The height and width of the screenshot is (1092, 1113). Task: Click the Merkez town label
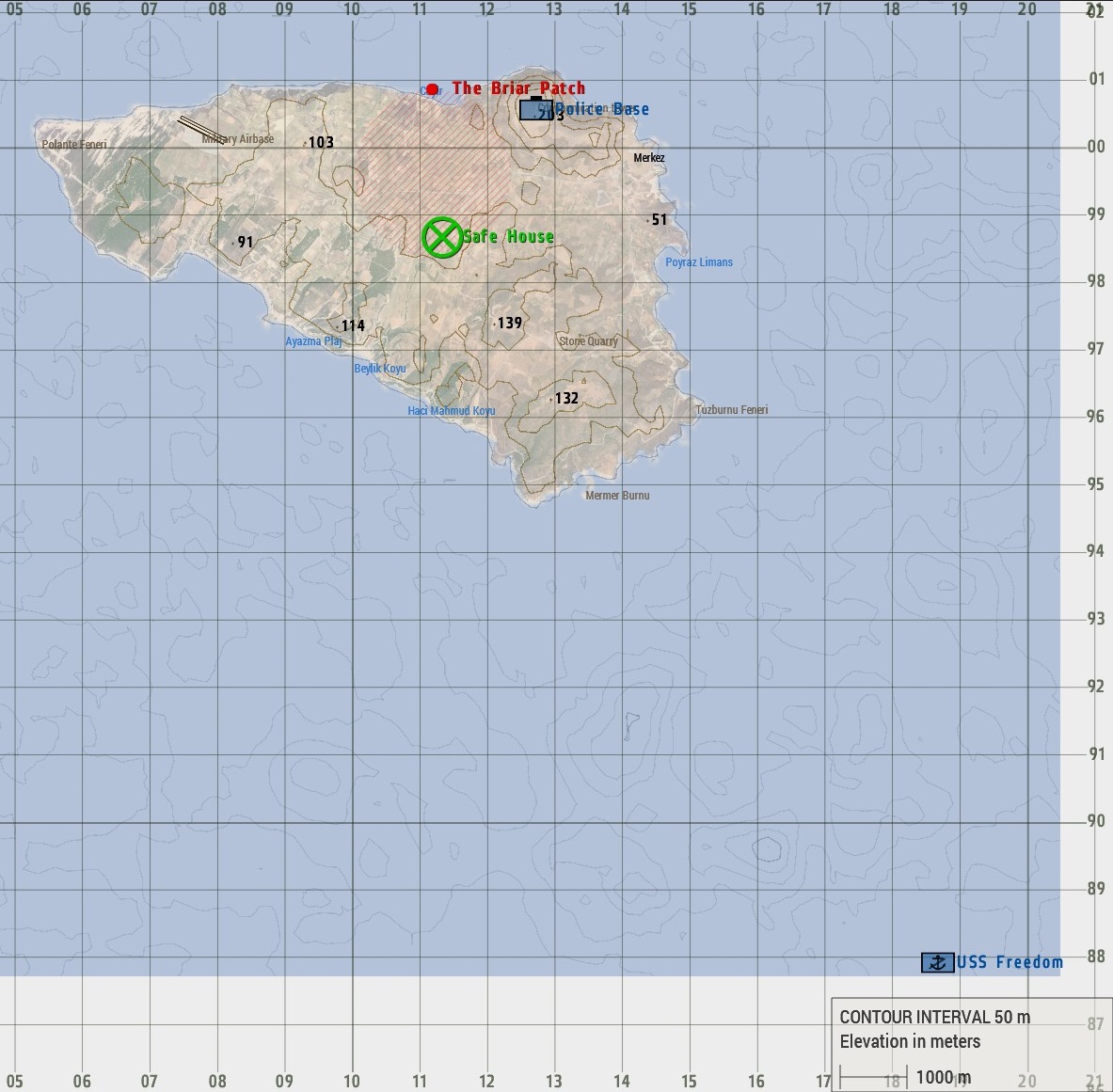pos(649,158)
